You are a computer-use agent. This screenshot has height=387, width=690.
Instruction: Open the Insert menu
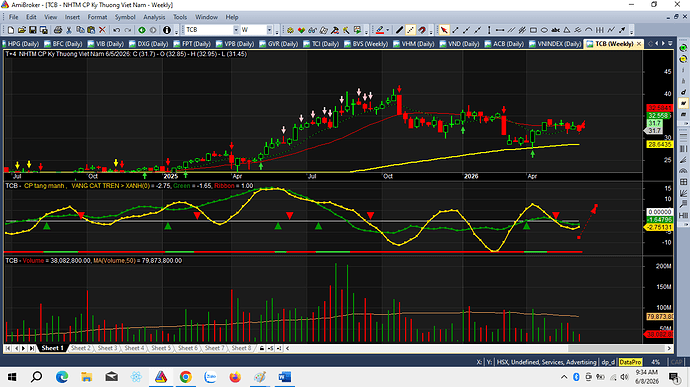[x=72, y=17]
